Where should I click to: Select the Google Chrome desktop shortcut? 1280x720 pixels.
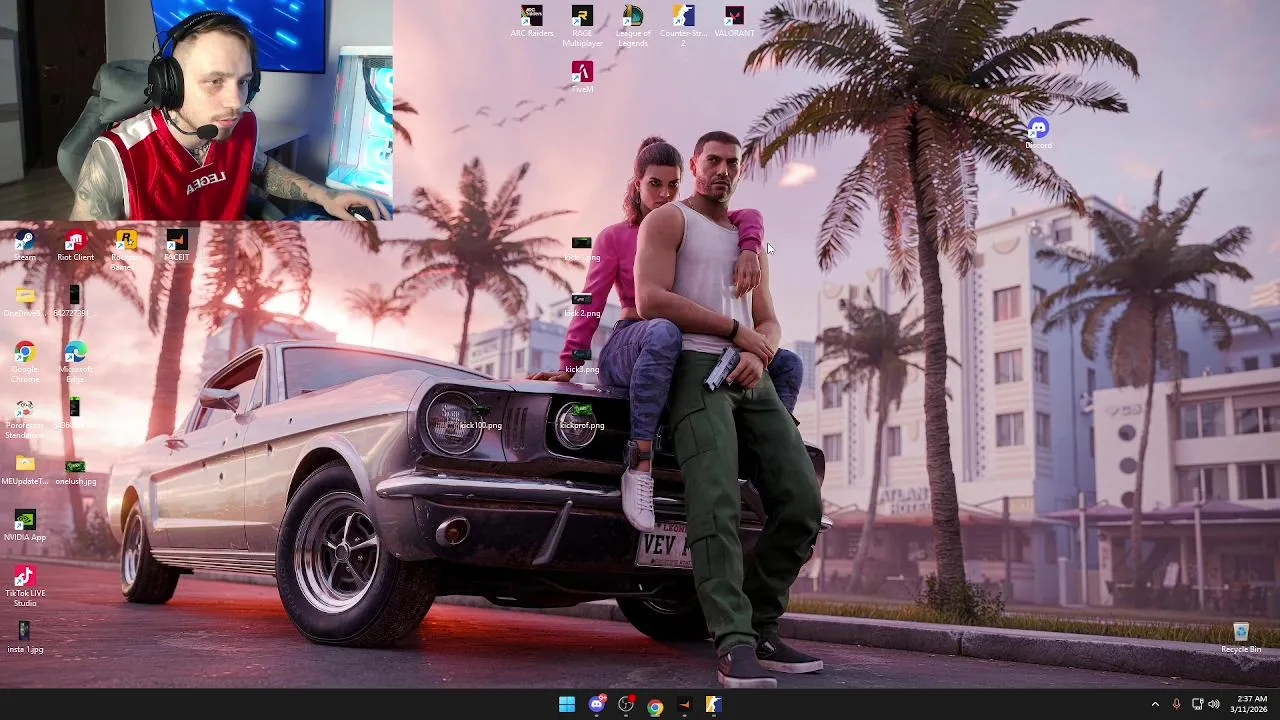[24, 362]
